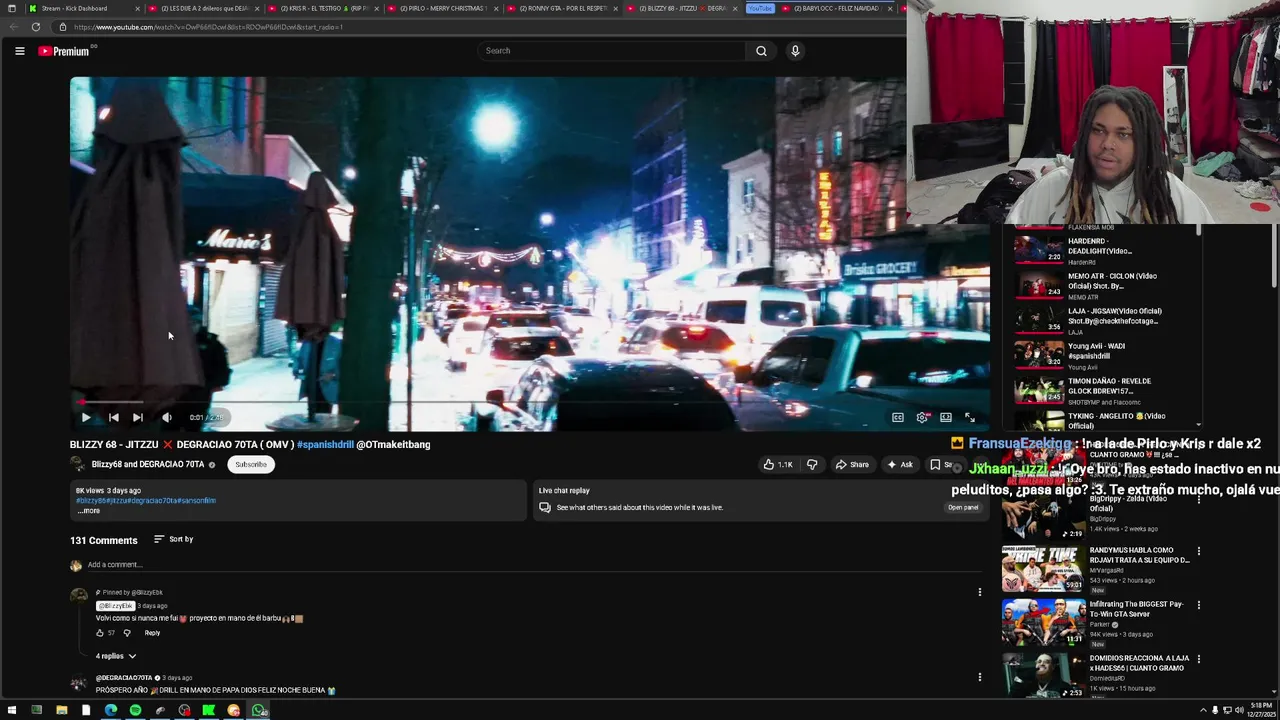Play the video with the play button
This screenshot has width=1280, height=720.
pos(86,418)
